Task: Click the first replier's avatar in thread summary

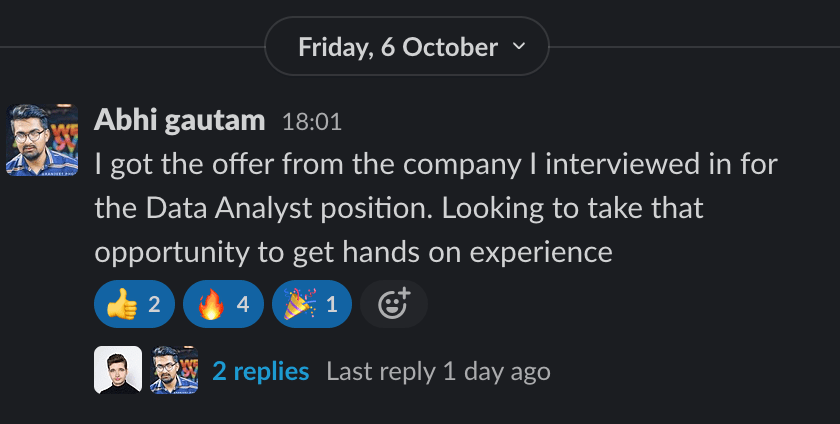Action: click(x=117, y=370)
